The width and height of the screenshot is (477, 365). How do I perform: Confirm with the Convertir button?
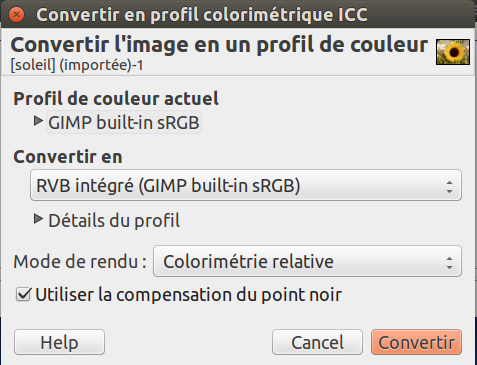click(416, 342)
